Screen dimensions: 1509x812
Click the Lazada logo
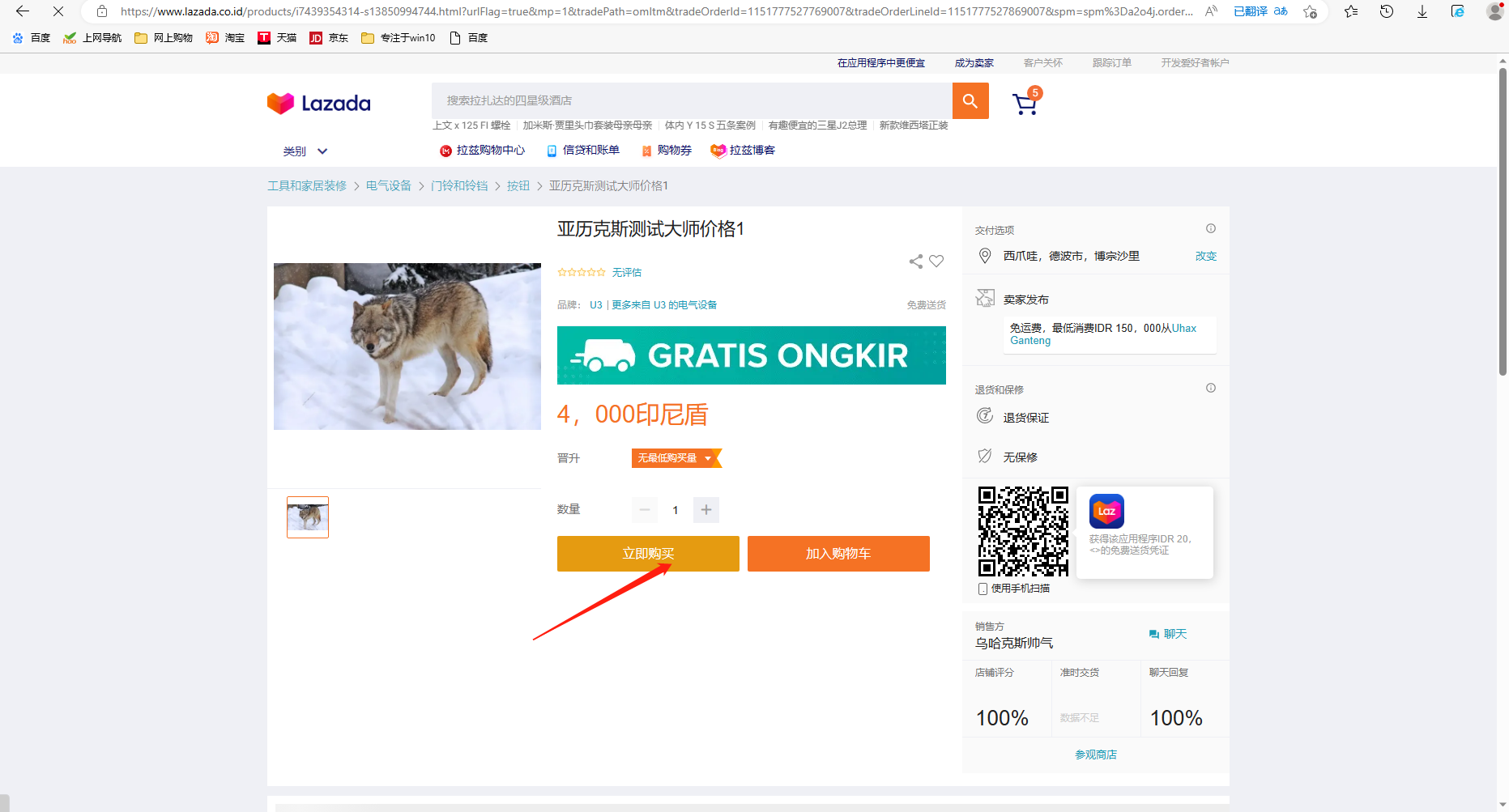pyautogui.click(x=319, y=104)
